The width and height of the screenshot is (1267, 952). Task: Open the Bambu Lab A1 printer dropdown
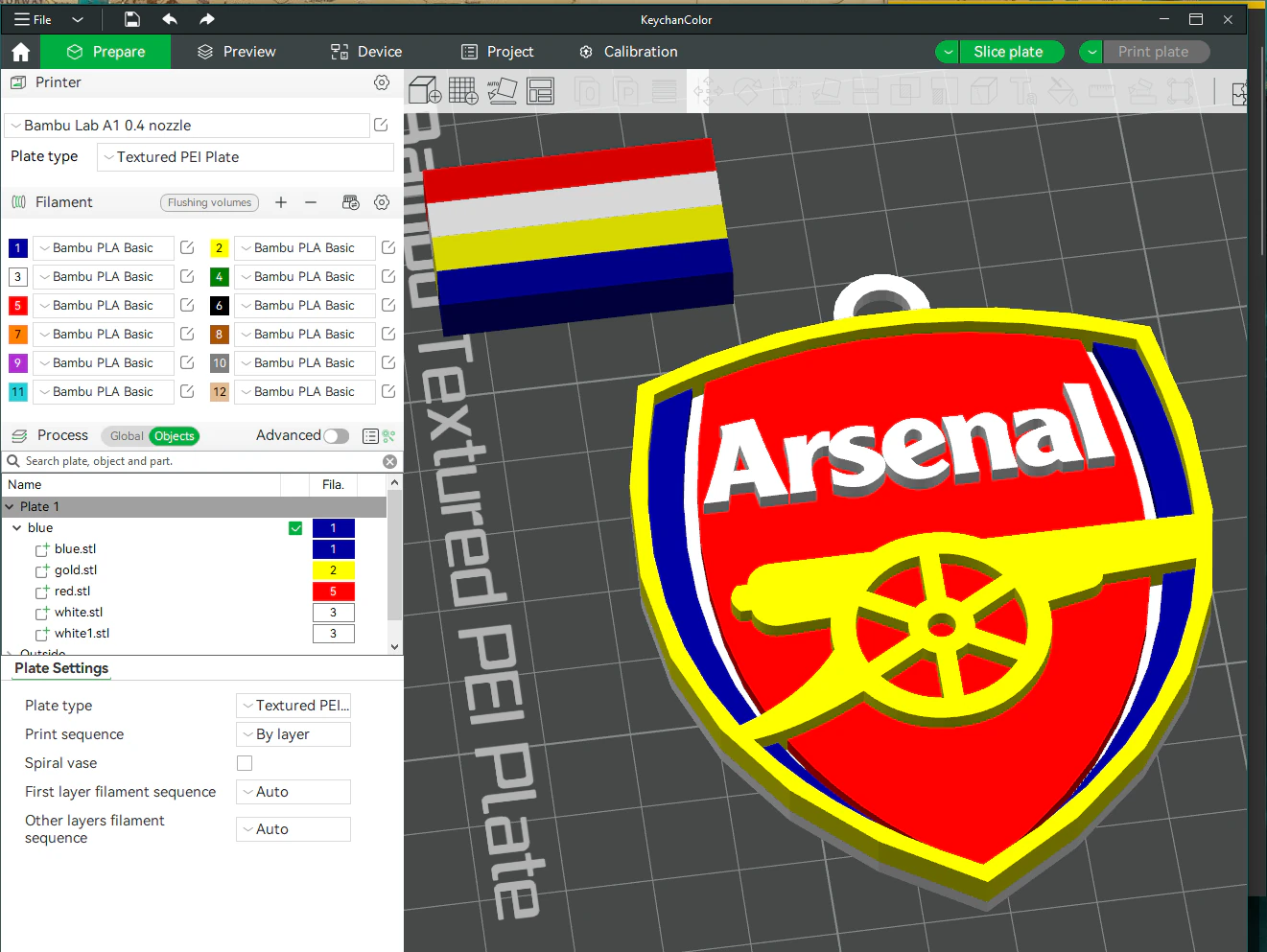coord(187,126)
